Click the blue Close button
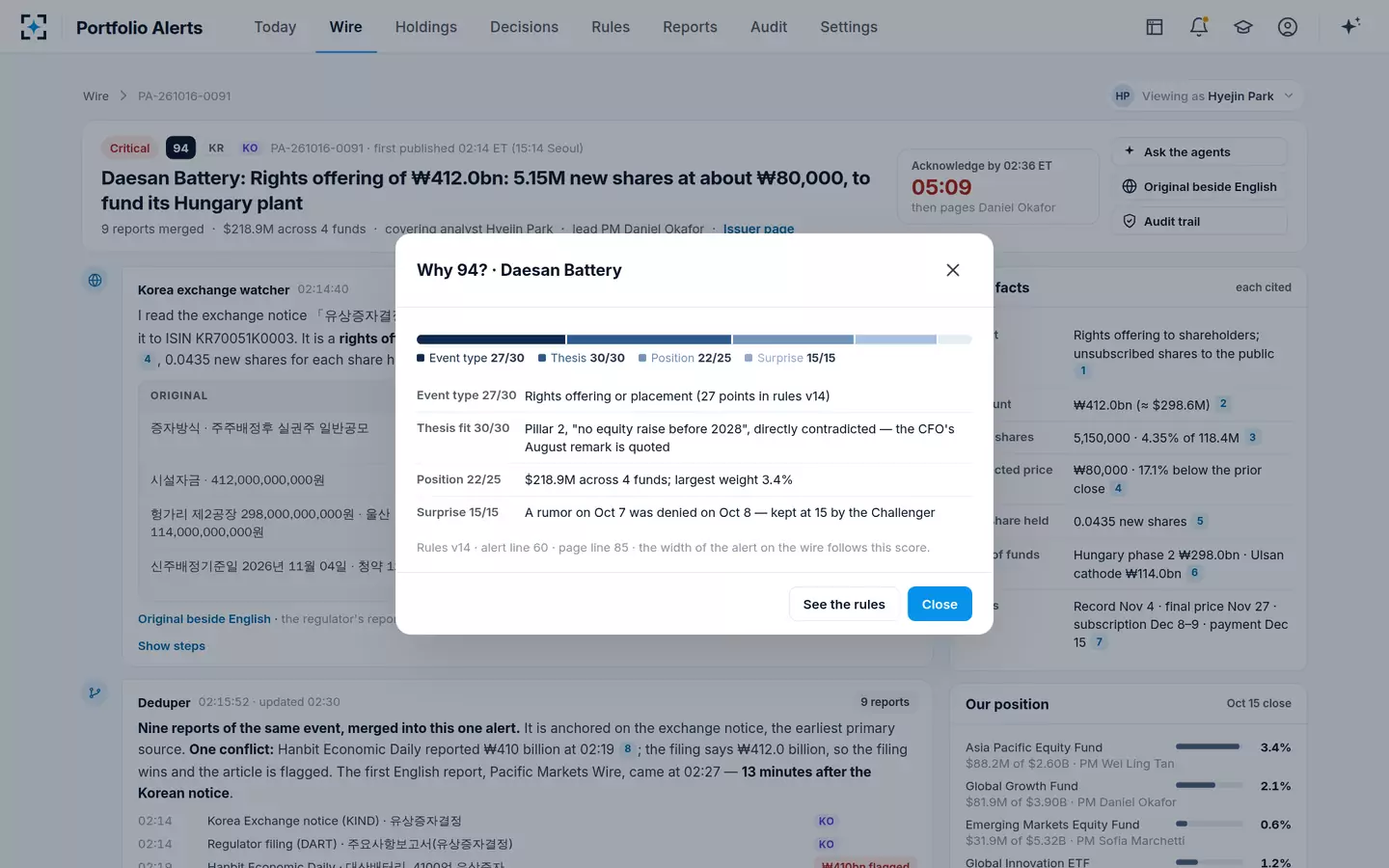1389x868 pixels. tap(940, 604)
